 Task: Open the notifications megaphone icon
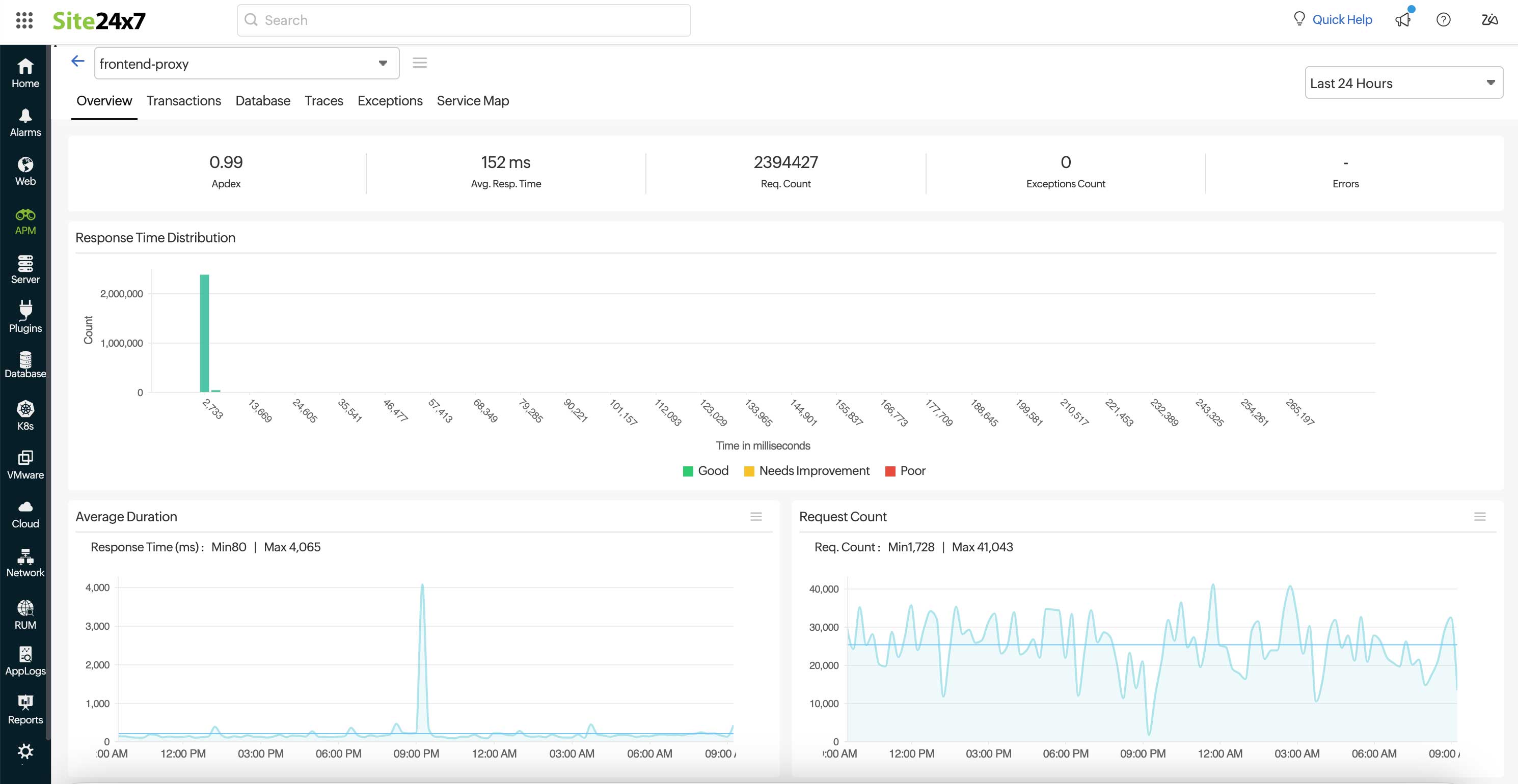(x=1403, y=19)
